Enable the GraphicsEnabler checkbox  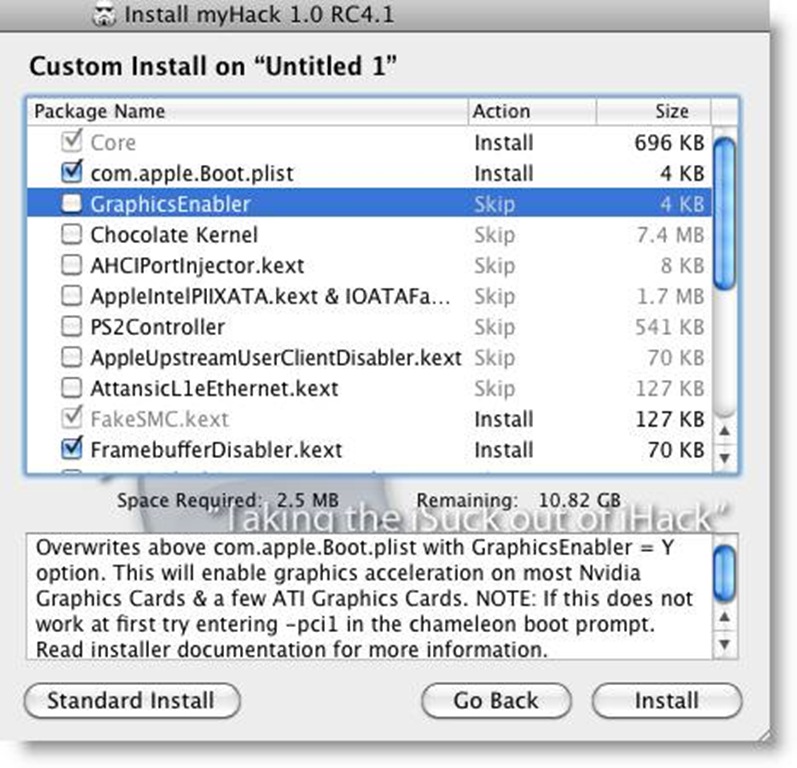coord(71,204)
